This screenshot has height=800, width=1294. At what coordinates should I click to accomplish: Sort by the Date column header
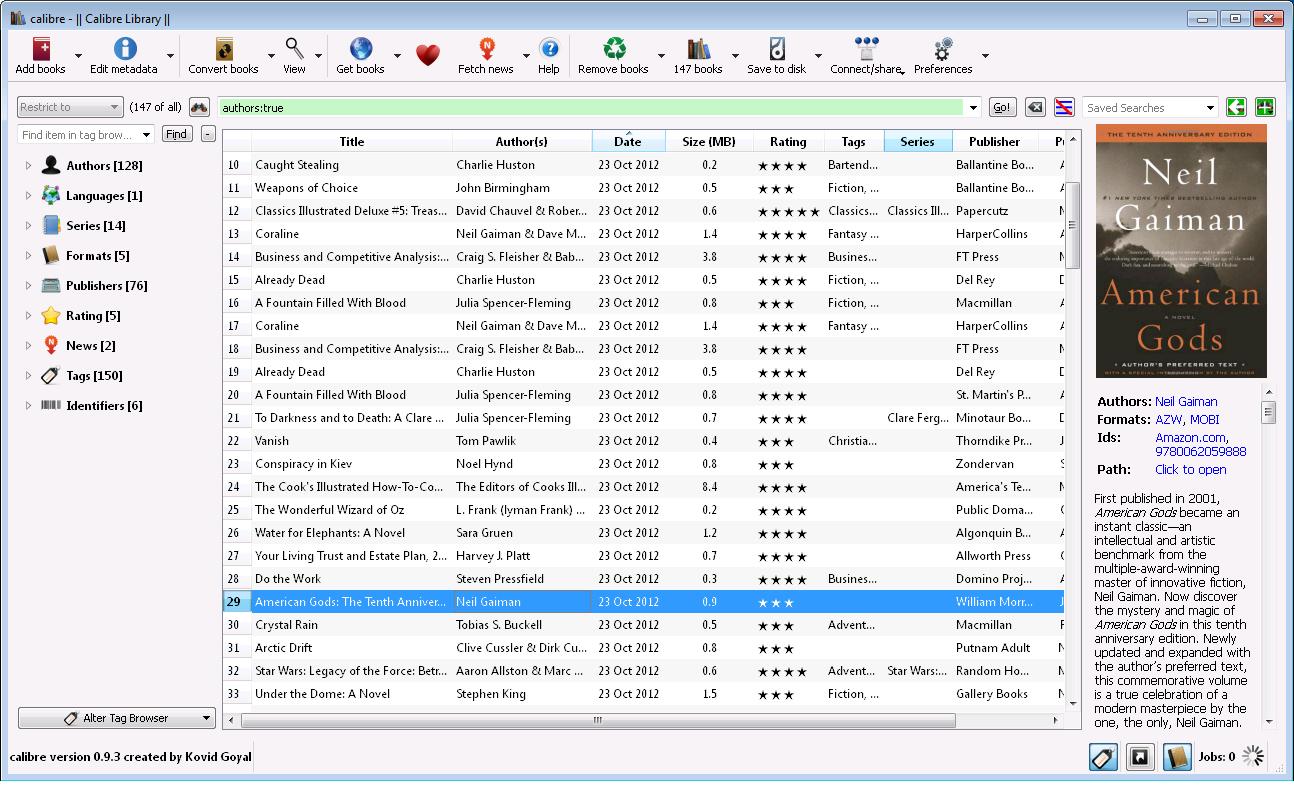click(628, 141)
